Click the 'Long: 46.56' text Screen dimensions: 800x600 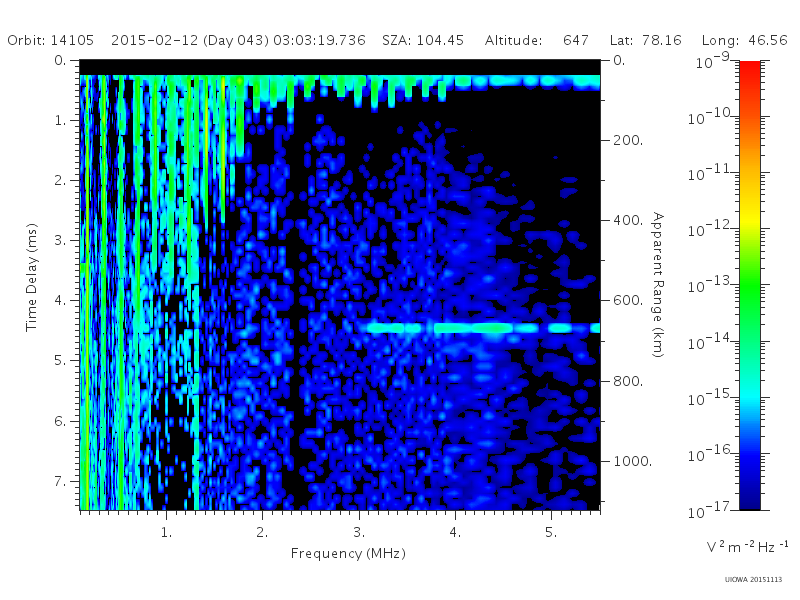coord(744,40)
